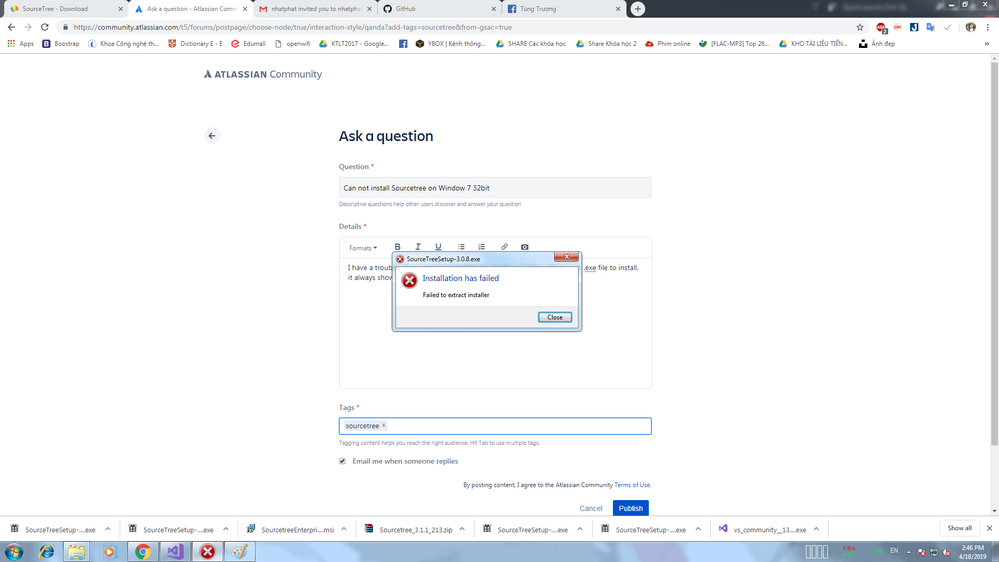Click Show all downloads
Screen dimensions: 999x562
coord(959,528)
